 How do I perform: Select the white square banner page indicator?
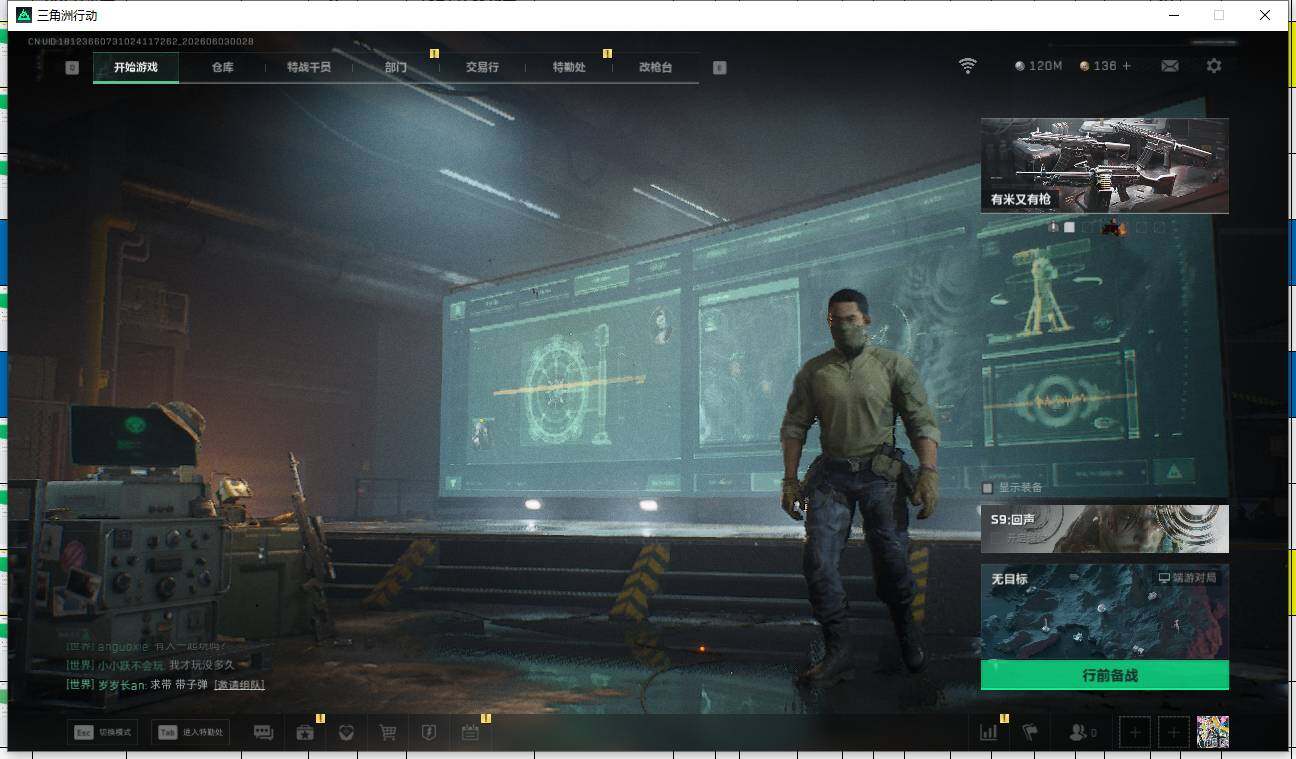[1069, 227]
